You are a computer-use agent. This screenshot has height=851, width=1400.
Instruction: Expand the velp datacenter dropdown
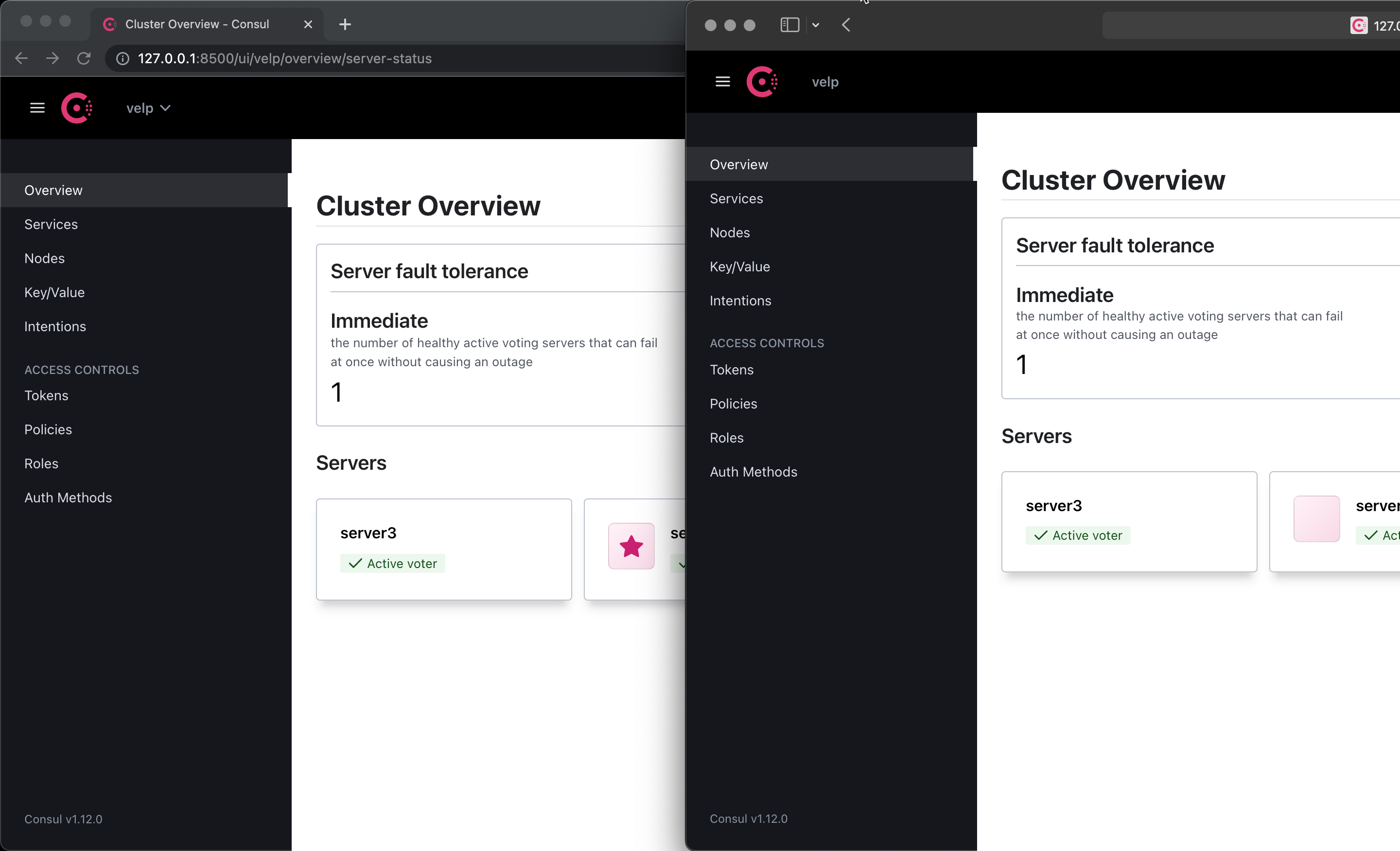(x=147, y=107)
